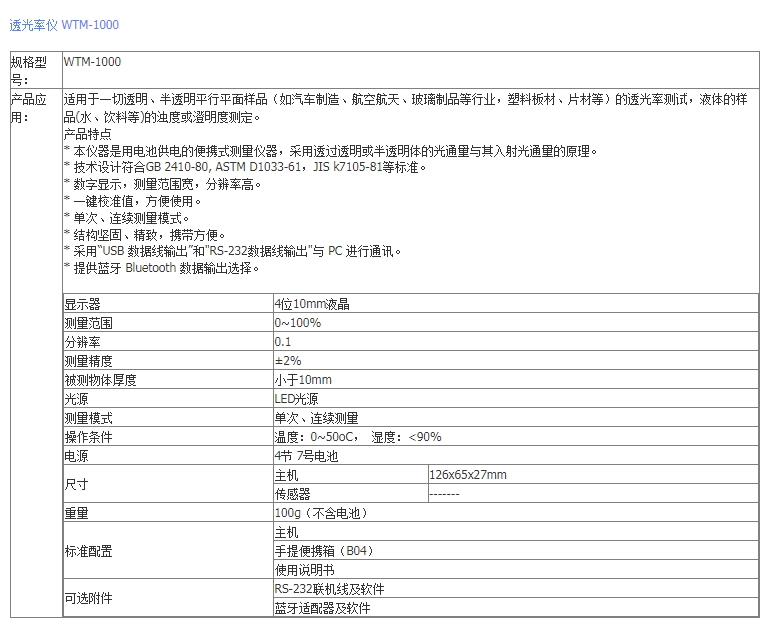Viewport: 773px width, 629px height.
Task: Select the 分辨率 row label
Action: point(83,342)
